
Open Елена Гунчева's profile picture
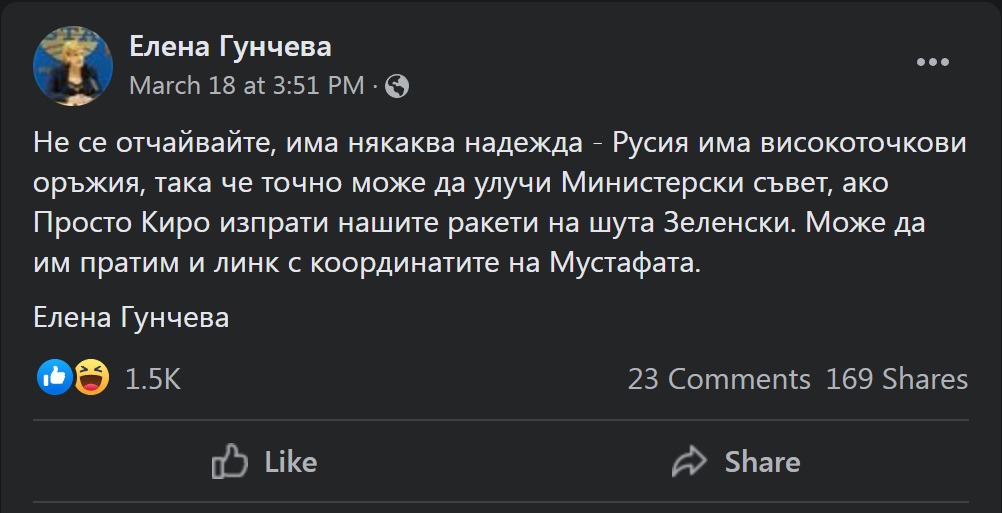[72, 65]
